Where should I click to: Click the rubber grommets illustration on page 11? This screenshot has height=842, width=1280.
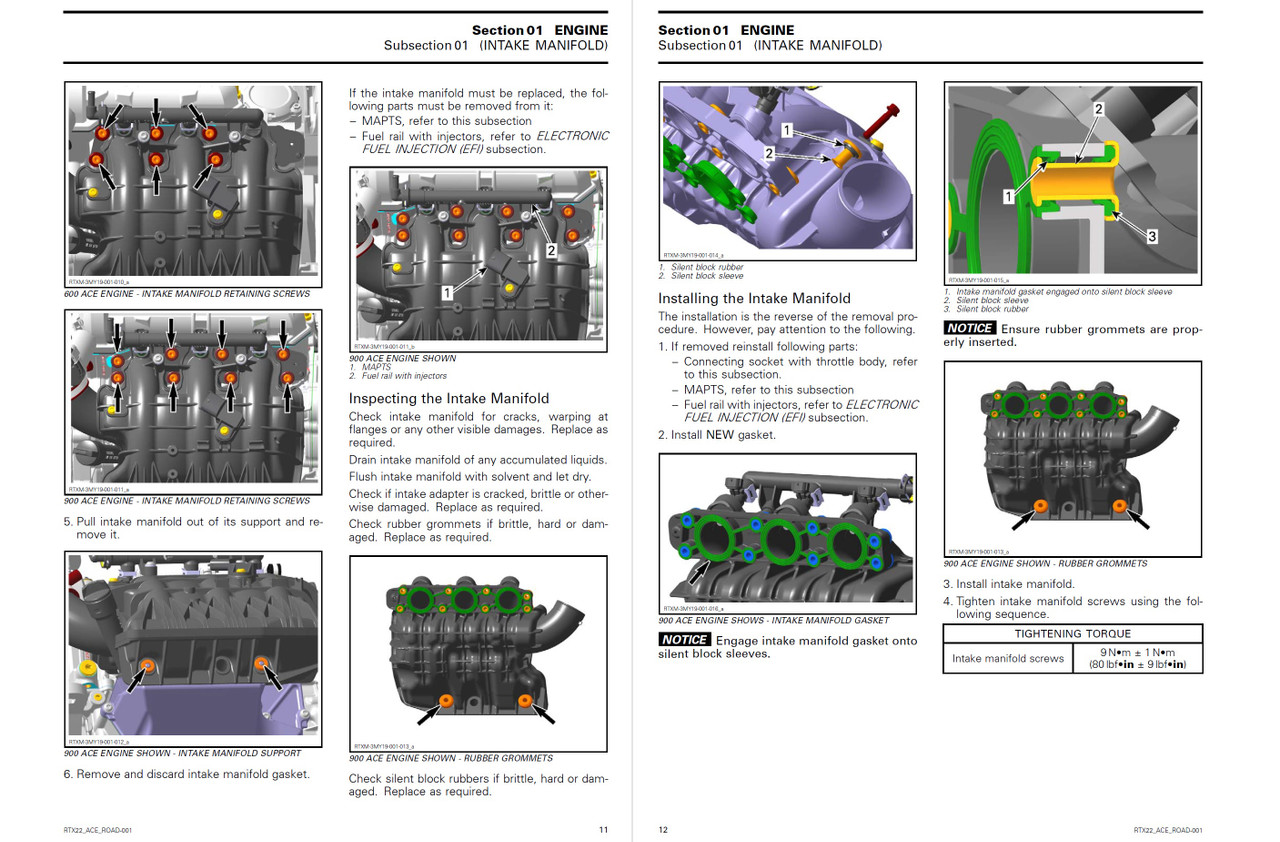pos(478,654)
